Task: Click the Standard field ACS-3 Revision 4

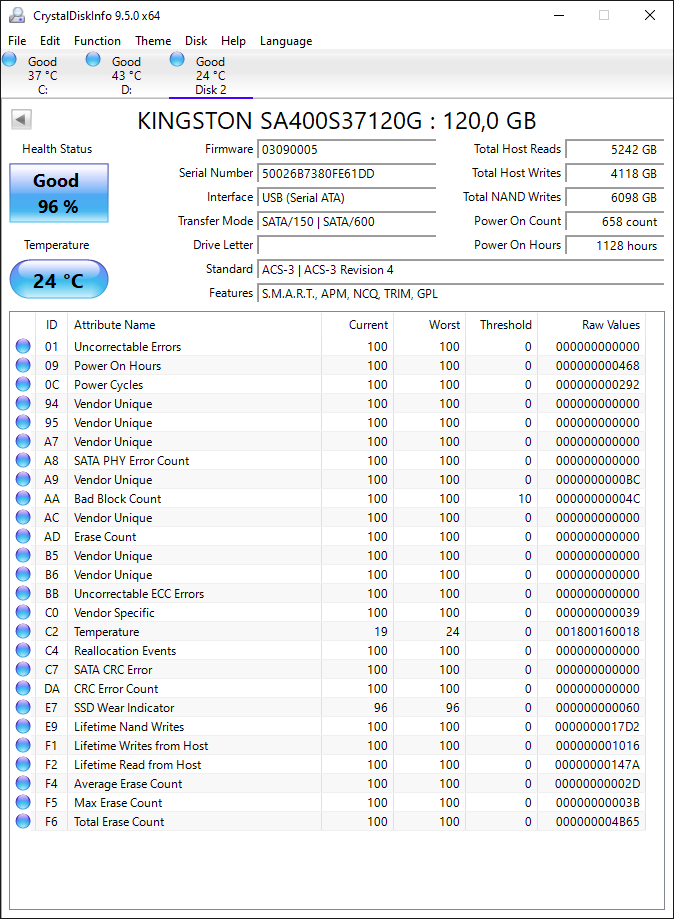Action: point(461,270)
